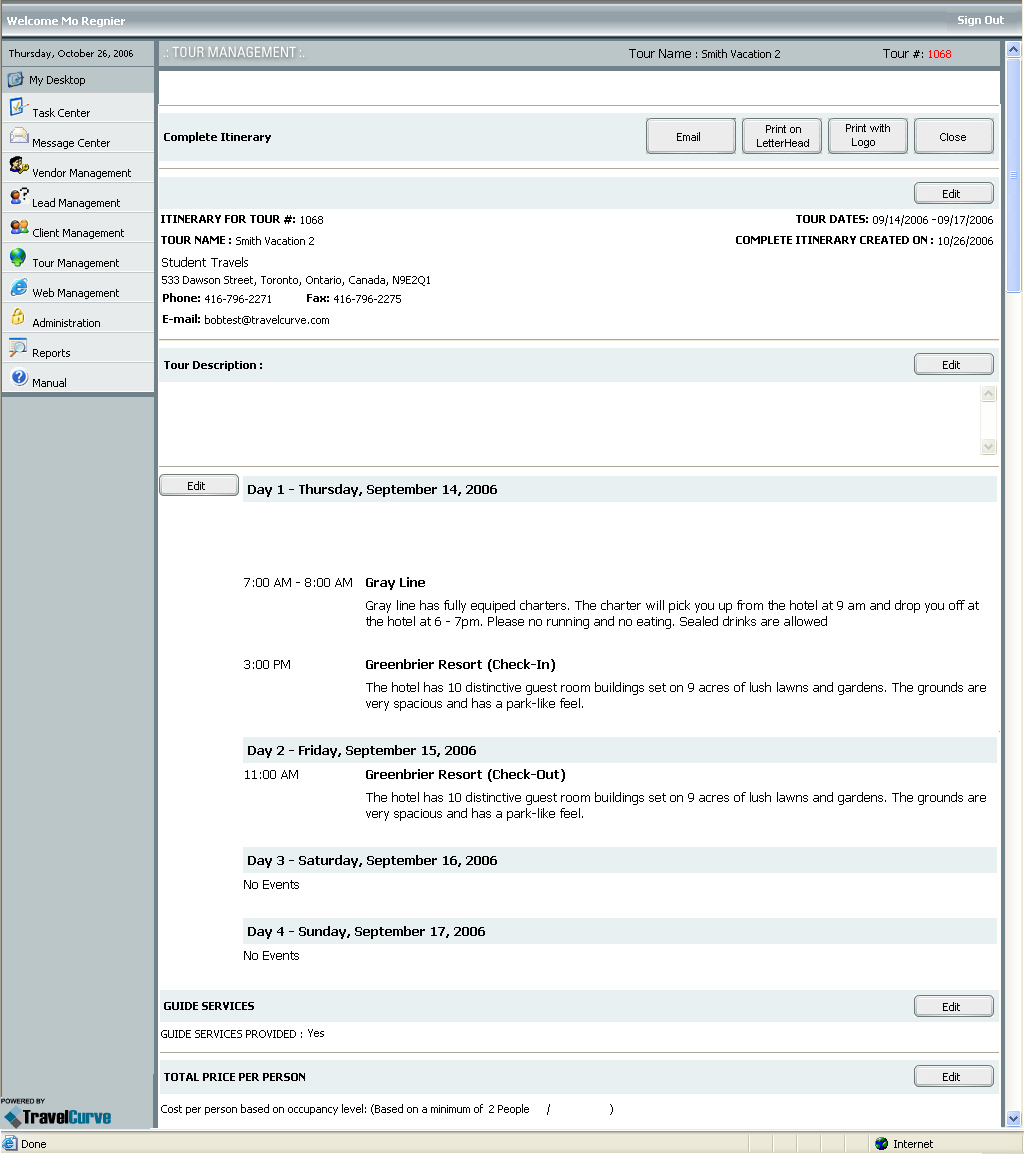Click the Vendor Management icon
The height and width of the screenshot is (1154, 1024).
19,166
